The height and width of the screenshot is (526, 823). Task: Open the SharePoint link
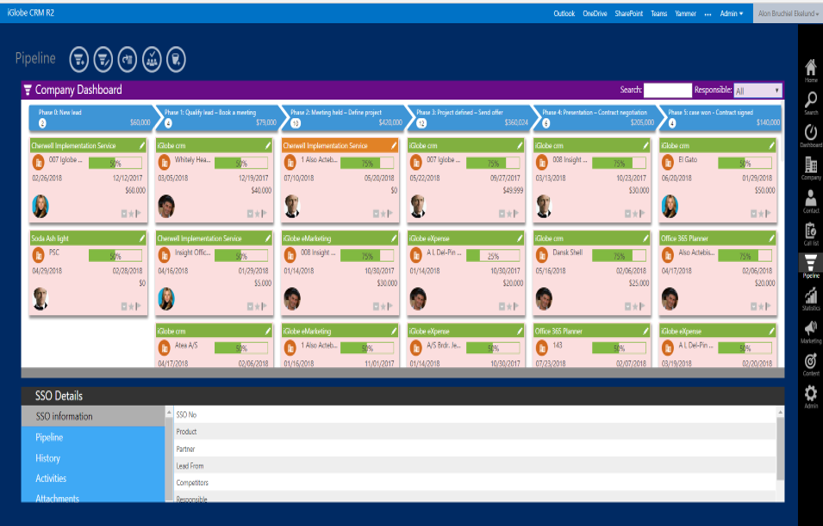pos(629,14)
